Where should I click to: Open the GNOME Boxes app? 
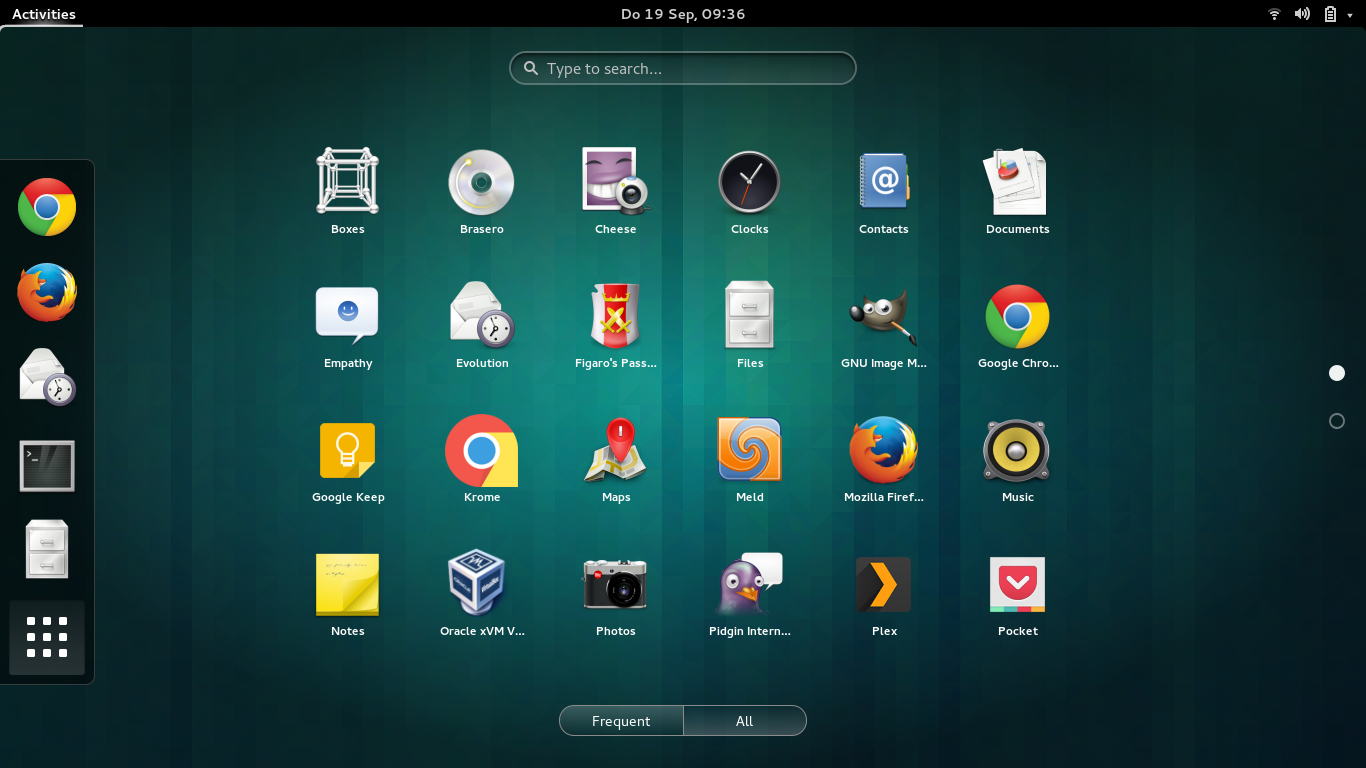tap(347, 182)
